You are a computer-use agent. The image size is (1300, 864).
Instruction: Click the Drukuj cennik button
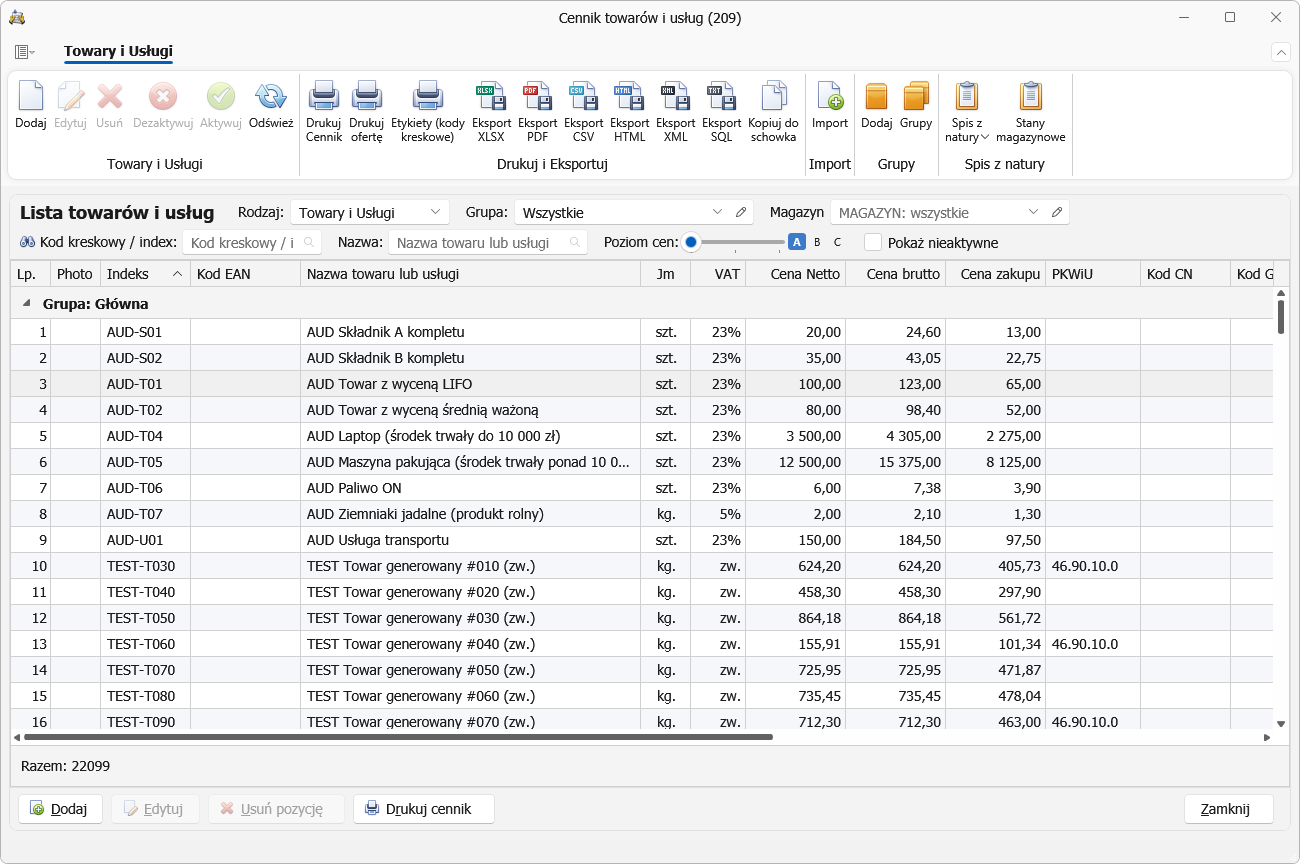coord(424,809)
